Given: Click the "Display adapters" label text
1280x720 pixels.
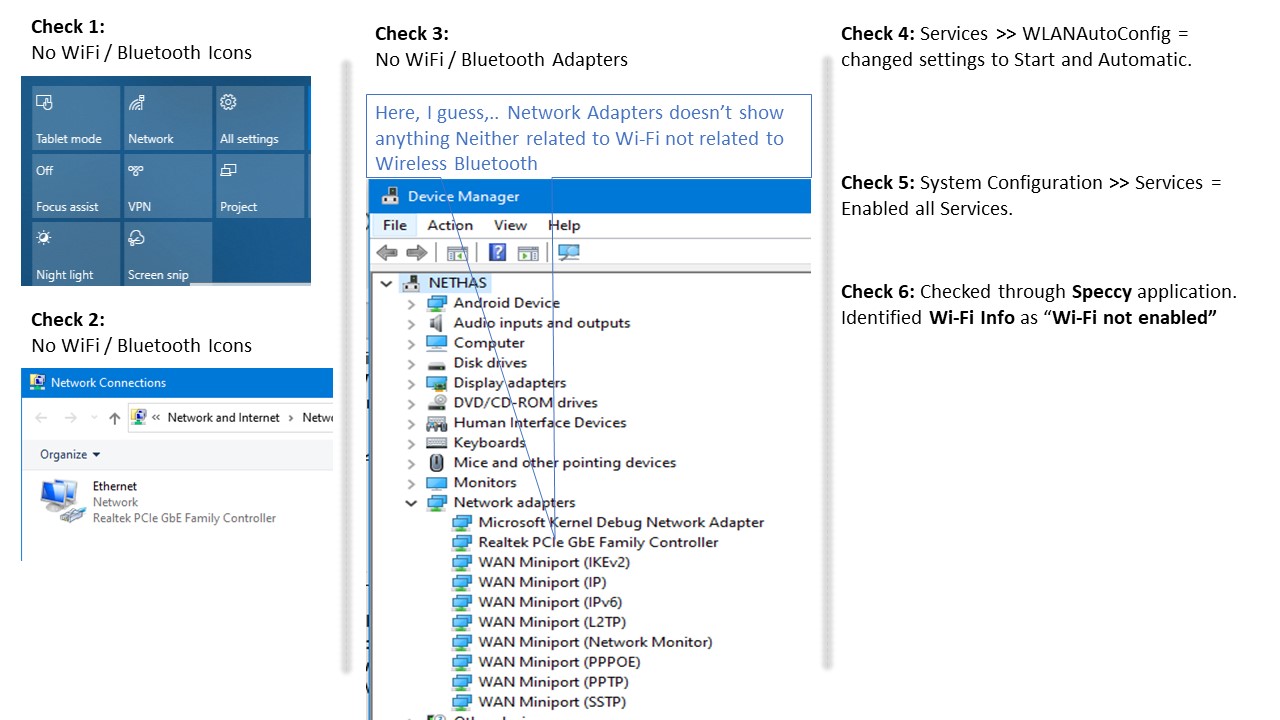Looking at the screenshot, I should pyautogui.click(x=510, y=382).
